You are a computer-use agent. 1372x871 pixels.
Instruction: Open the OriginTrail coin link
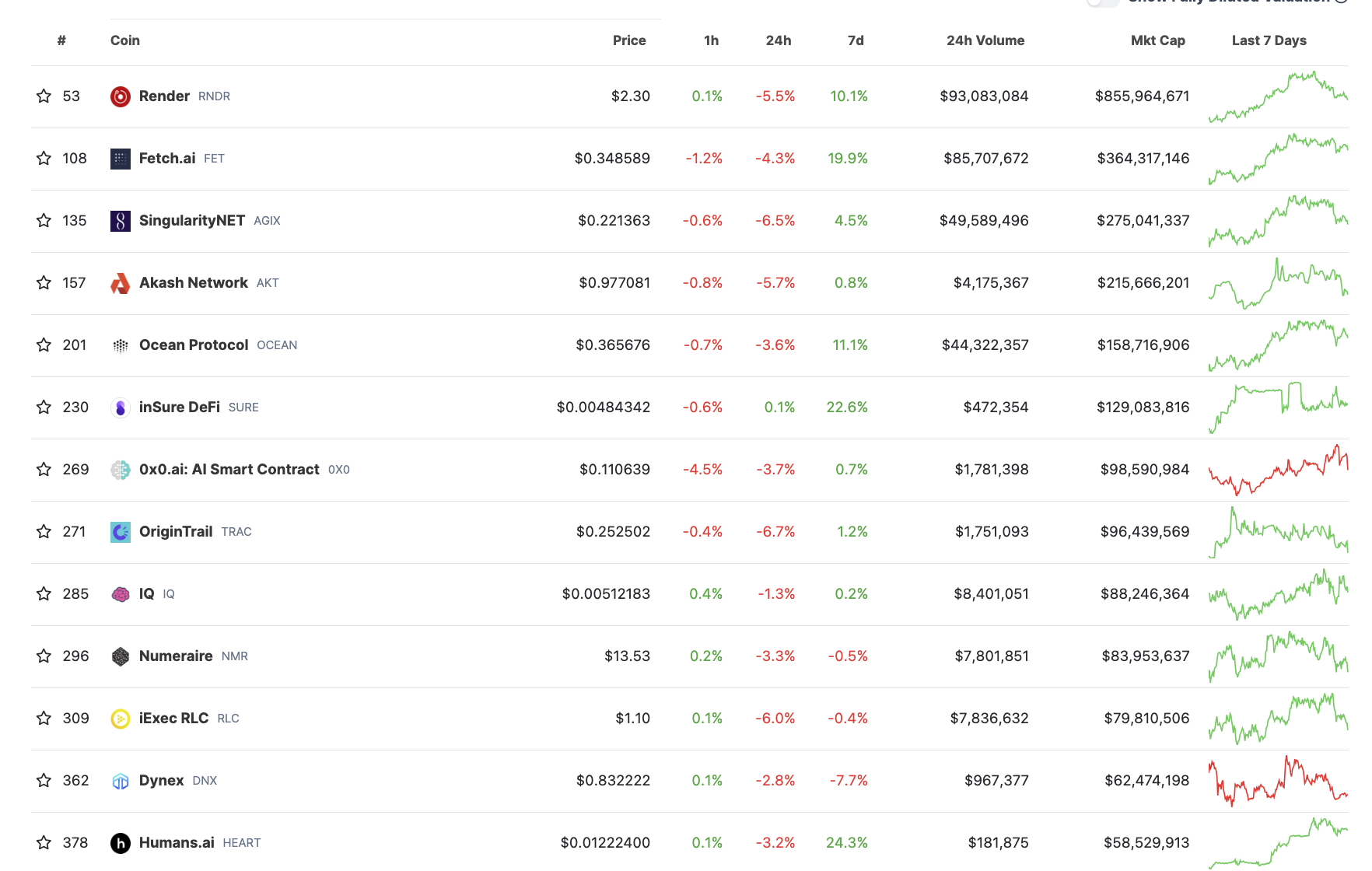[x=176, y=531]
